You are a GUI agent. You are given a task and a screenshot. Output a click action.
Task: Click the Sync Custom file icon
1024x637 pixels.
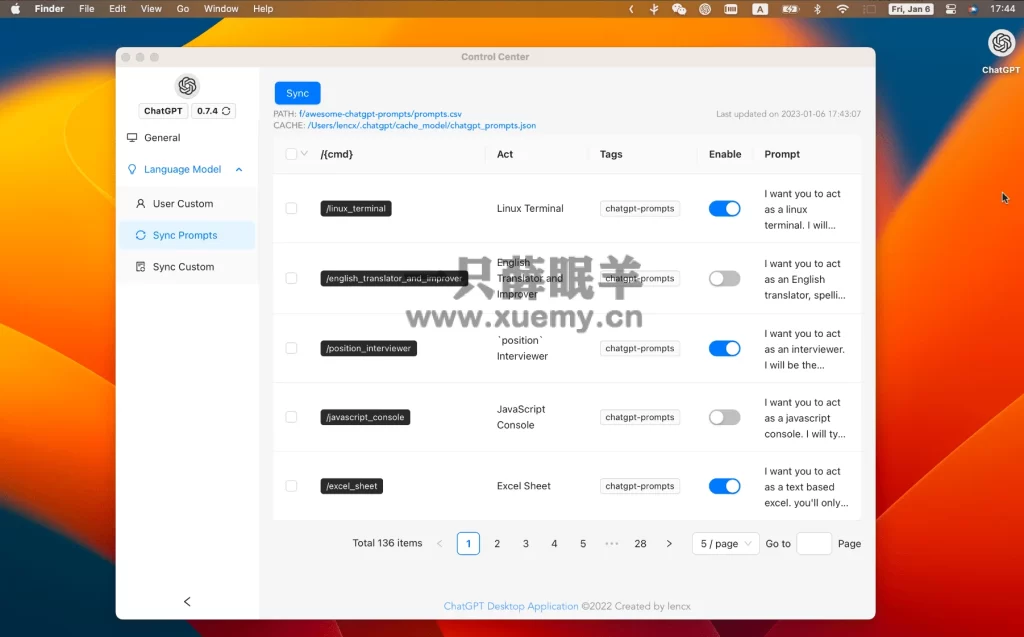click(x=140, y=267)
